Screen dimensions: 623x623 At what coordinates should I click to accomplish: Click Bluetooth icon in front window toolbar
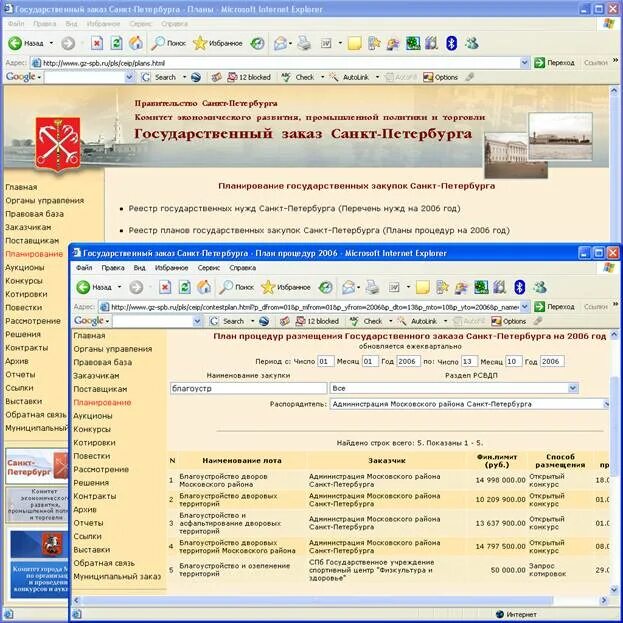[520, 287]
